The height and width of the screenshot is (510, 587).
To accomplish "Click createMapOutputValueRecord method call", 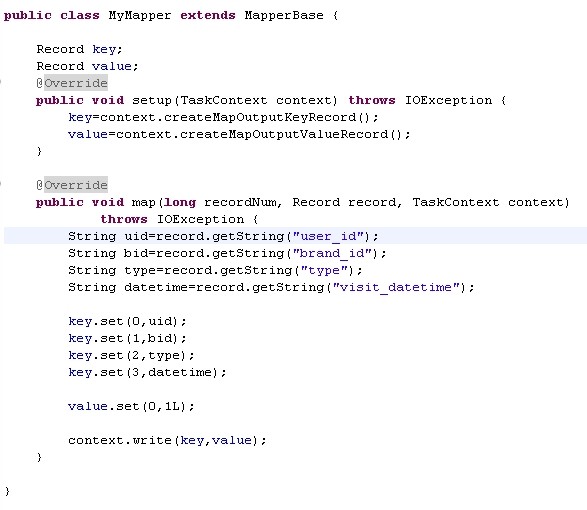I will (x=284, y=134).
